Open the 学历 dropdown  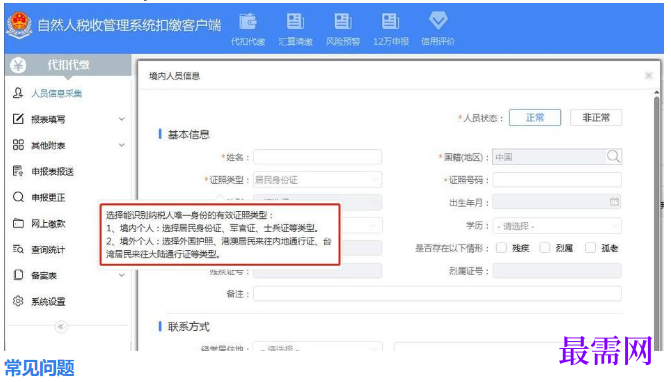point(557,226)
